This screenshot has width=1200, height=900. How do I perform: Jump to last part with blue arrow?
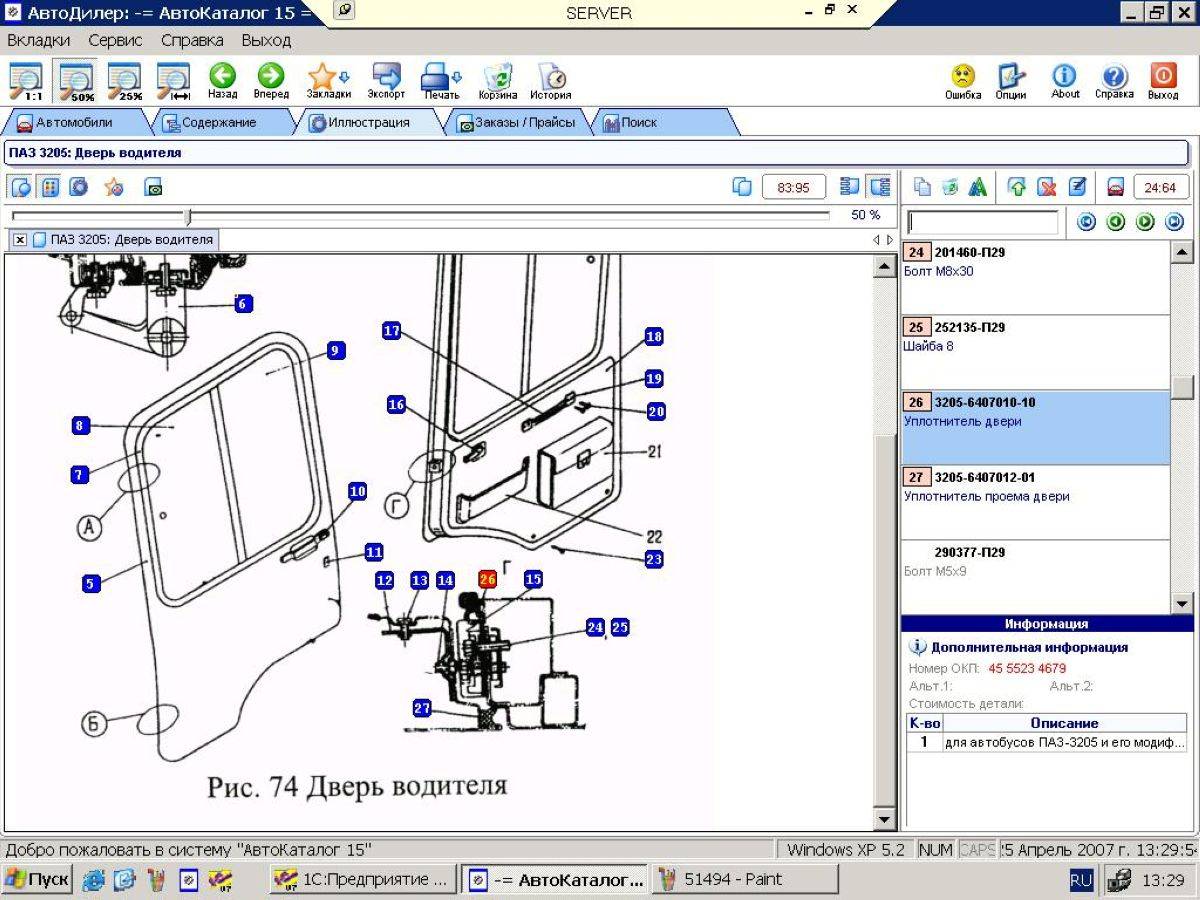pyautogui.click(x=1175, y=222)
